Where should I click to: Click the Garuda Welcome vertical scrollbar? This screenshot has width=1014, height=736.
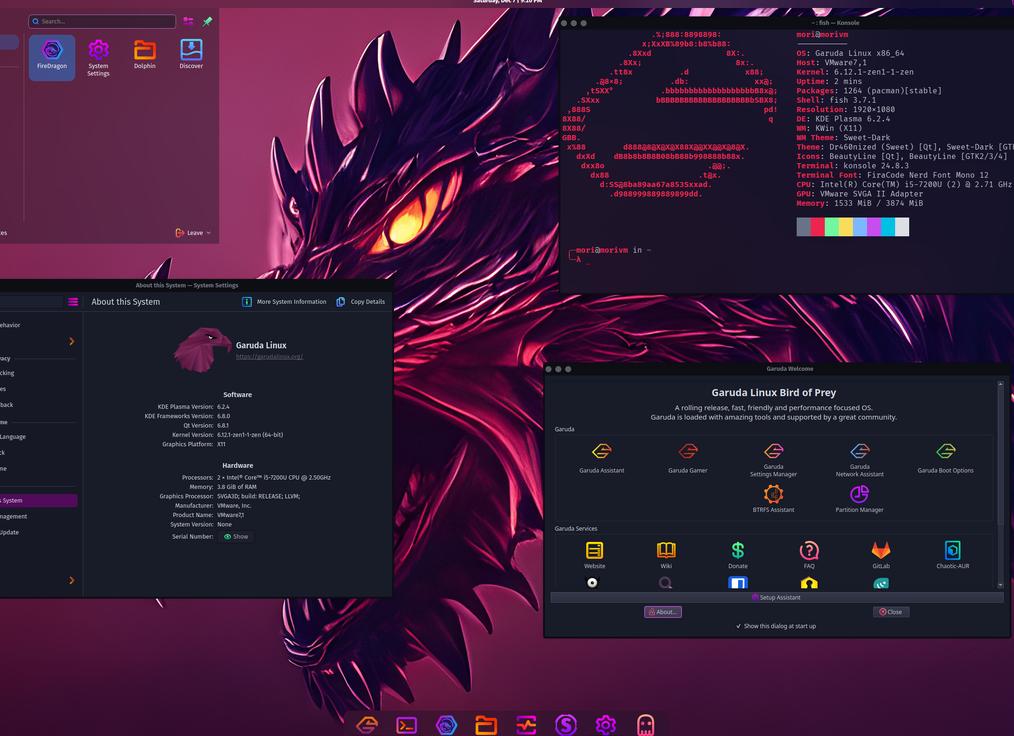click(1000, 482)
